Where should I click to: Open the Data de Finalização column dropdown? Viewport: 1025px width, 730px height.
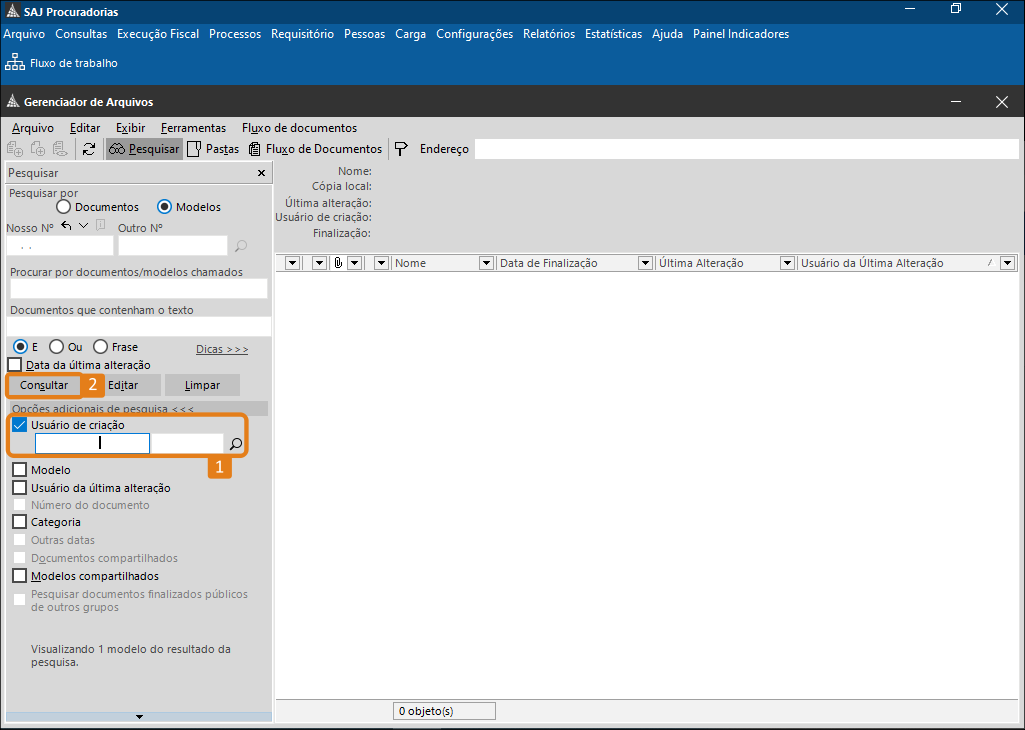click(645, 263)
